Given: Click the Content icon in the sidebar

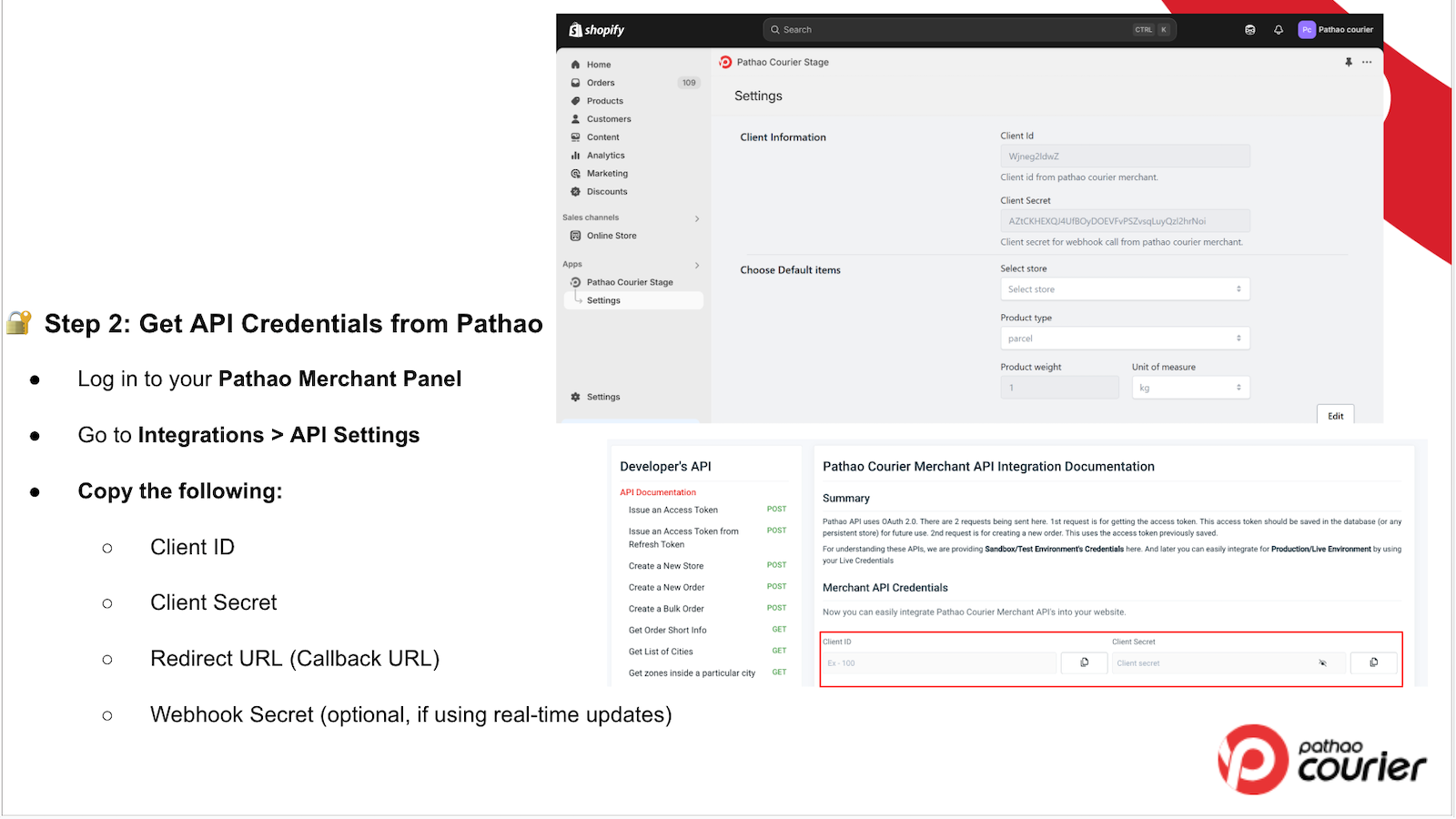Looking at the screenshot, I should pyautogui.click(x=575, y=137).
